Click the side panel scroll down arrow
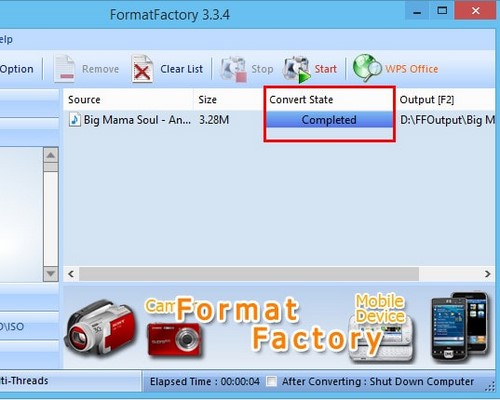Screen dimensions: 500x400 coord(51,274)
